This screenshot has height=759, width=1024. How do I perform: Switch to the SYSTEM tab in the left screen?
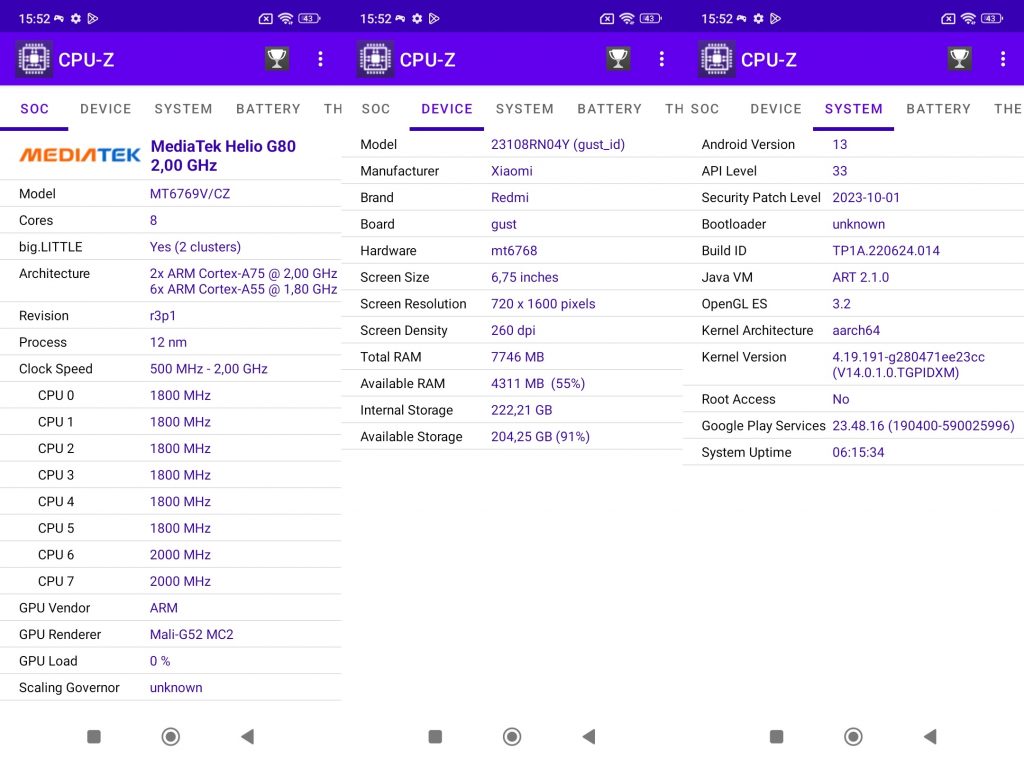click(184, 108)
